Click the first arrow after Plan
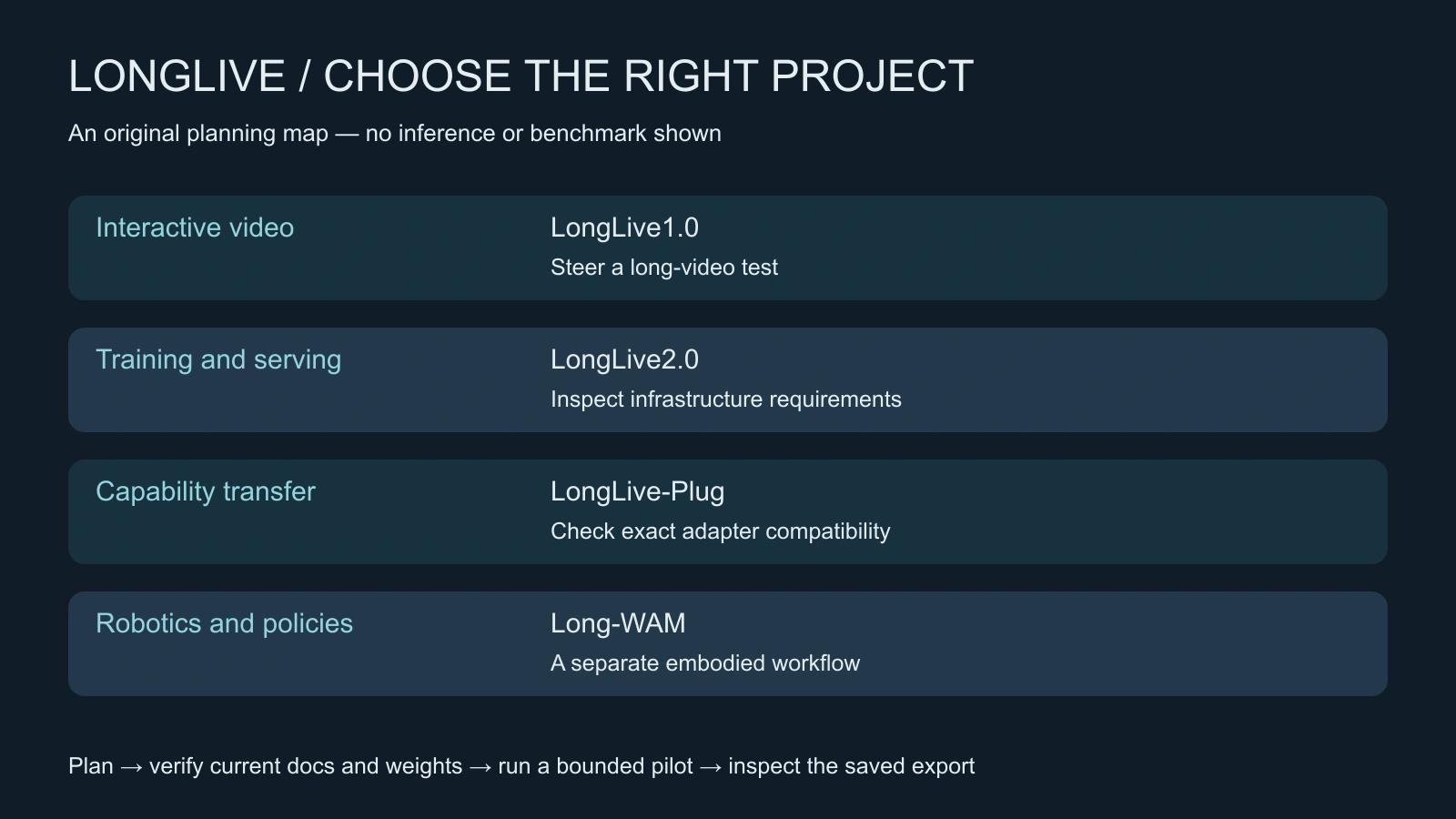This screenshot has height=819, width=1456. pos(131,767)
